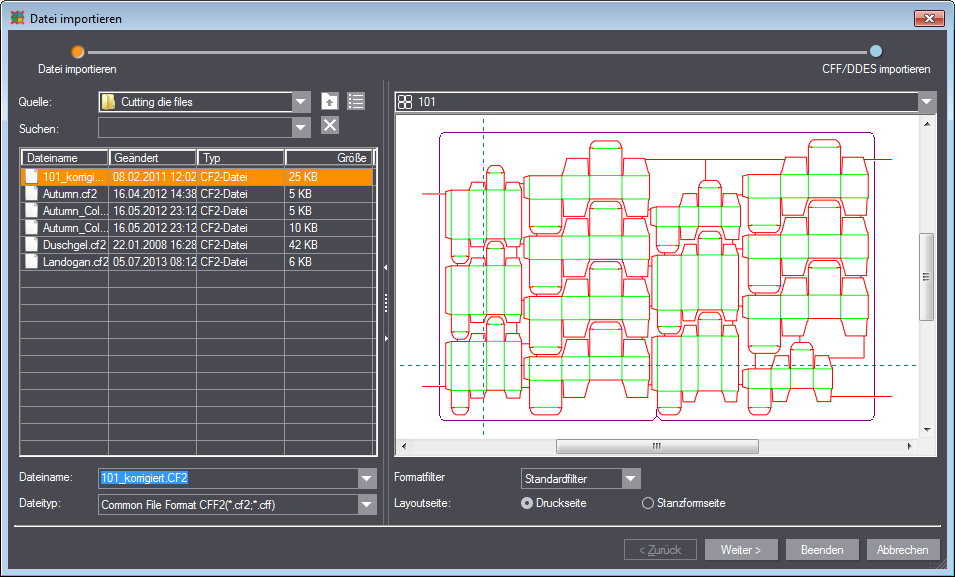This screenshot has width=955, height=577.
Task: Select the Autumn_Col... 5 KB file
Action: click(197, 211)
